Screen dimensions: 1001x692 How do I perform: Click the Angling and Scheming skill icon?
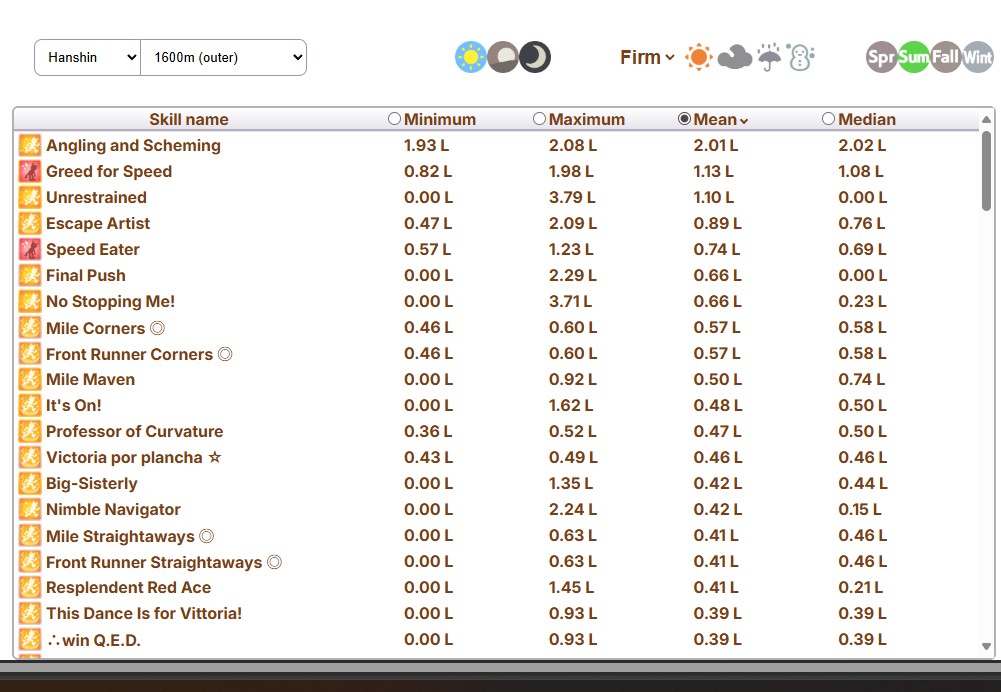click(x=29, y=146)
